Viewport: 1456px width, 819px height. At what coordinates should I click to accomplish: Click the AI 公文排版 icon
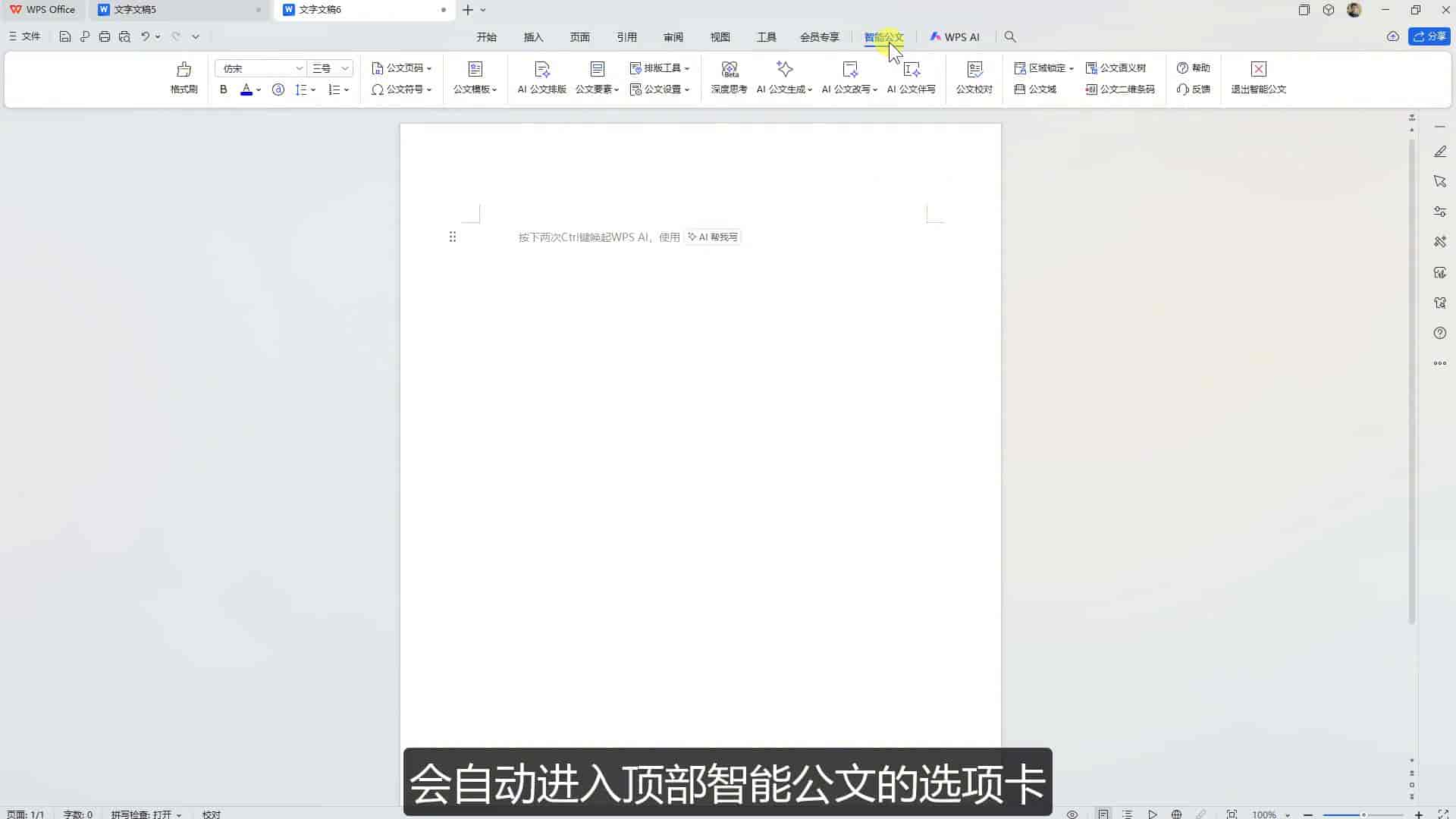click(x=541, y=70)
